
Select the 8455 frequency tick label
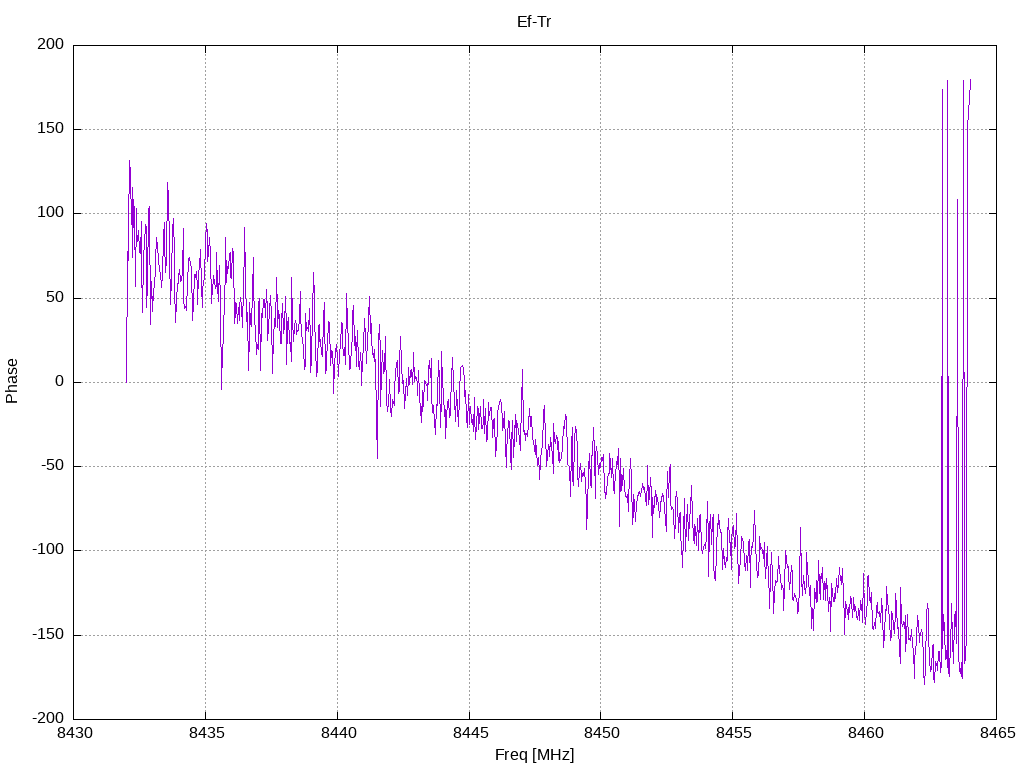(733, 733)
